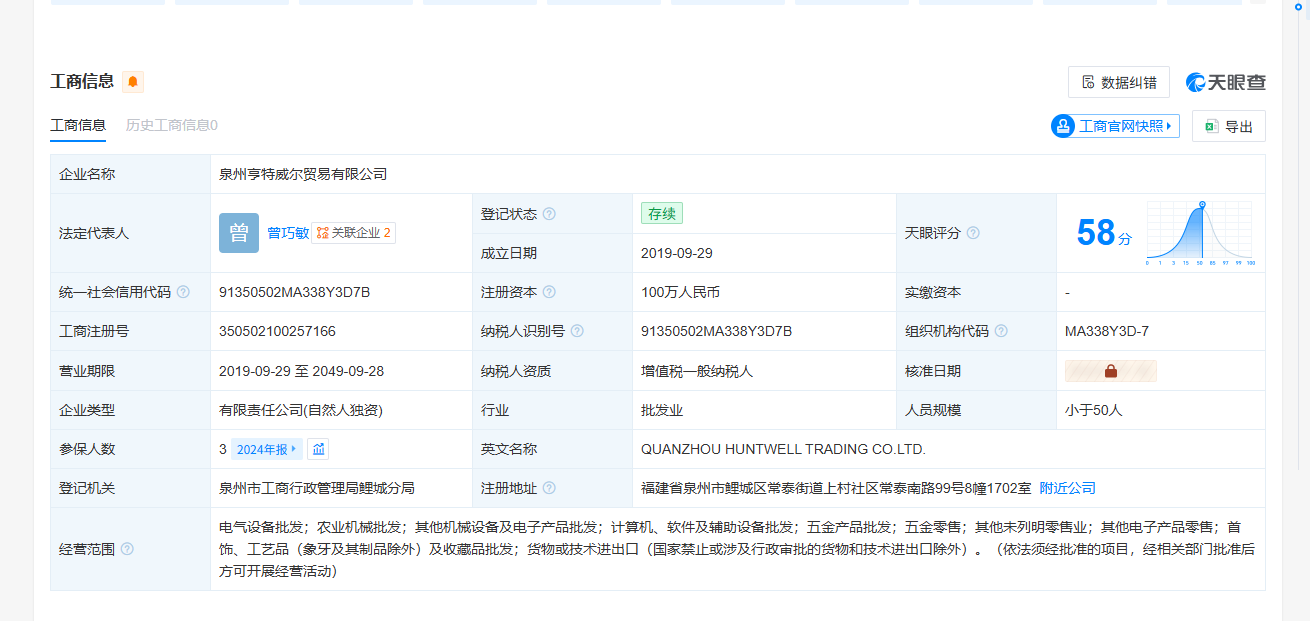The height and width of the screenshot is (621, 1310).
Task: Click the 数据纠错 button
Action: click(1118, 82)
